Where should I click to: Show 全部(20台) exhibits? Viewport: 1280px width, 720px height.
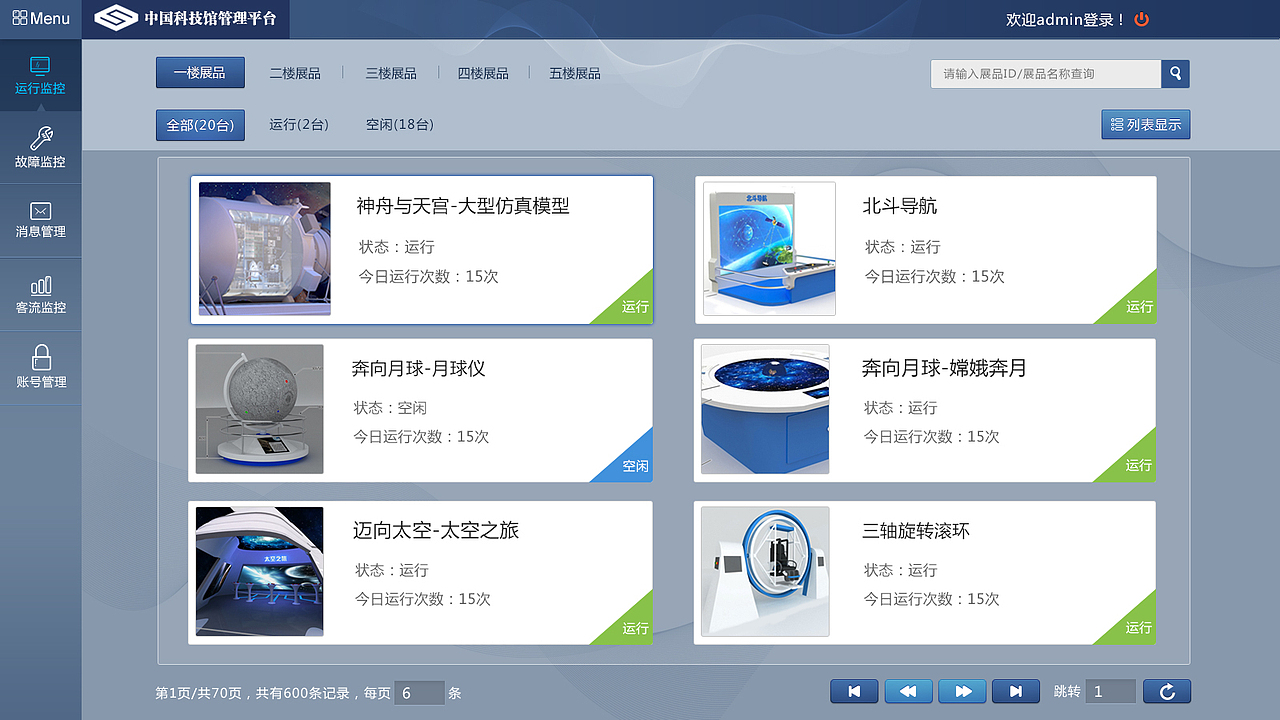point(200,125)
